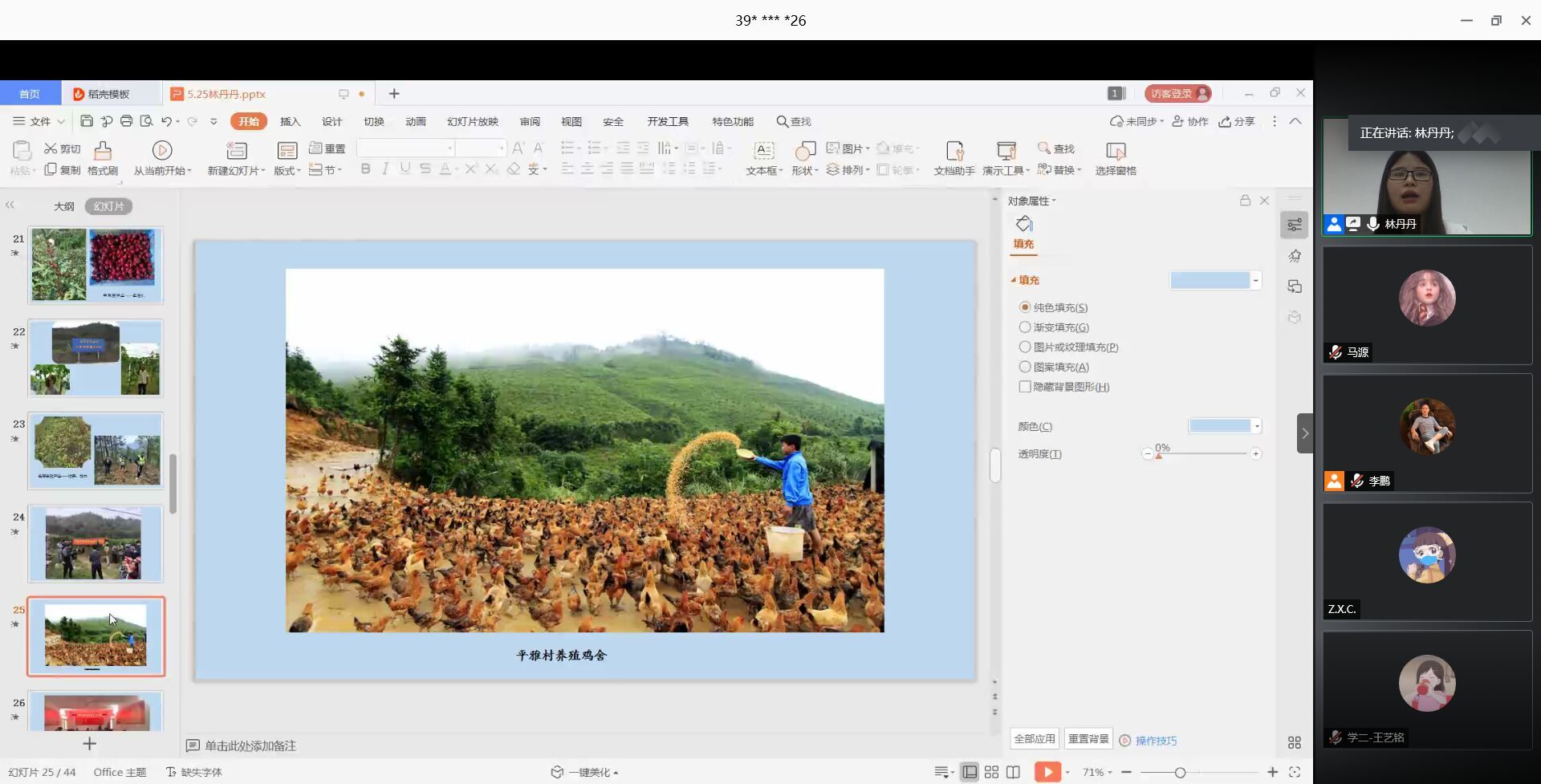This screenshot has height=784, width=1541.
Task: Open the 形状 shapes tool
Action: pos(804,151)
